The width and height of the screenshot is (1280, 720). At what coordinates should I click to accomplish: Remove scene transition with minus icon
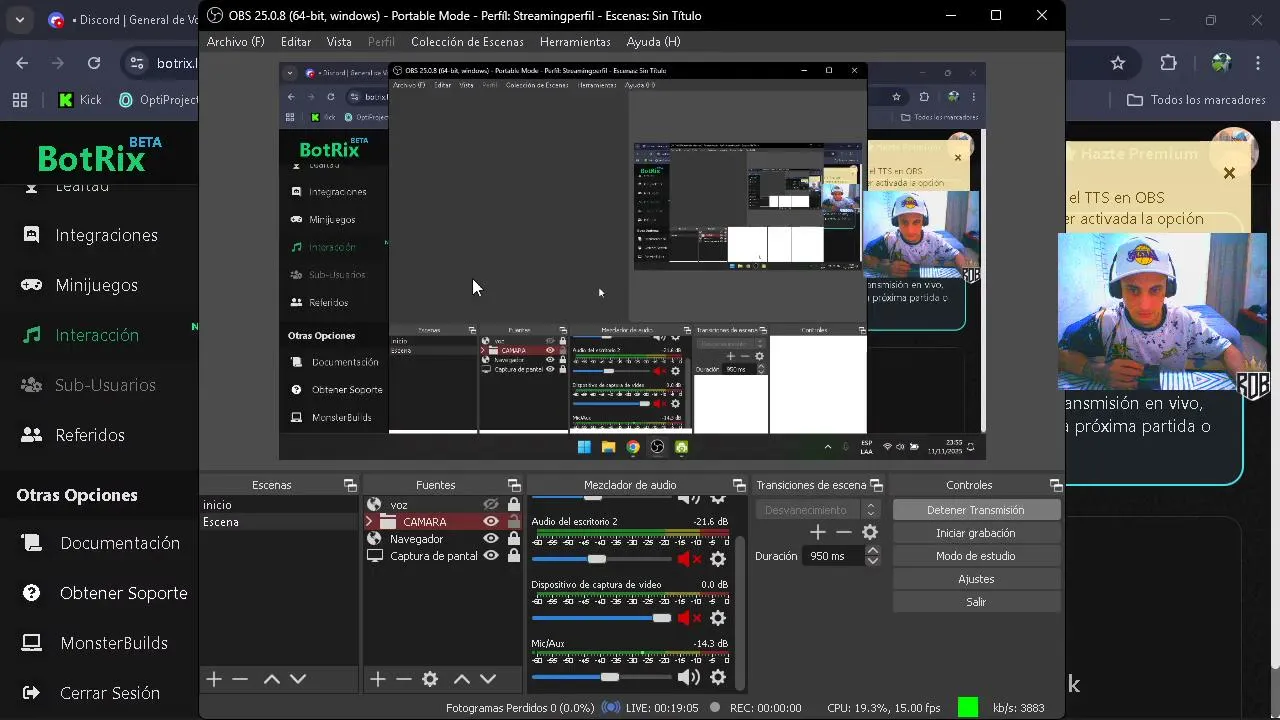coord(844,533)
